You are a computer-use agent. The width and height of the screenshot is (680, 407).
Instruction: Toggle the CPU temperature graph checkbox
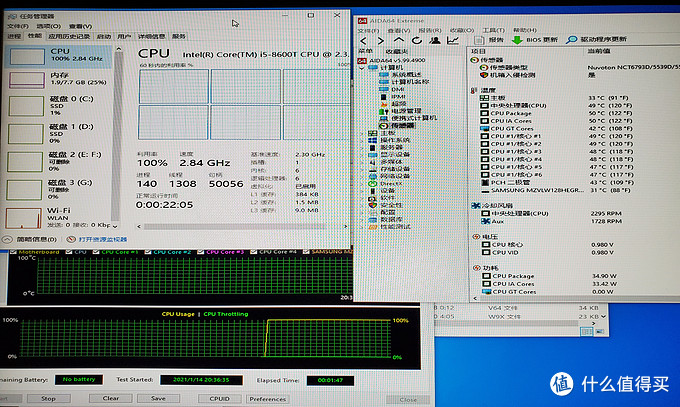[69, 252]
